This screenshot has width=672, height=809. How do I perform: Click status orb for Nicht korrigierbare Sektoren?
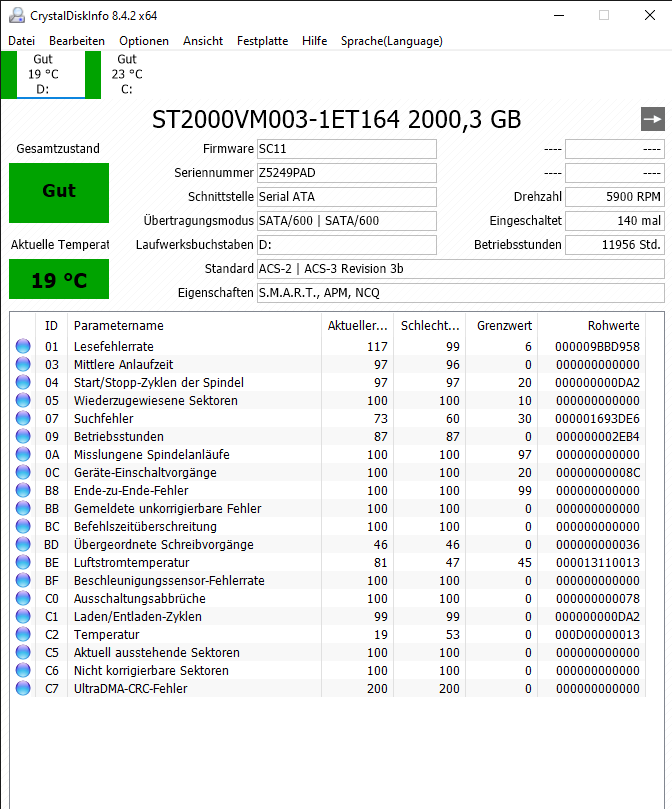click(23, 670)
